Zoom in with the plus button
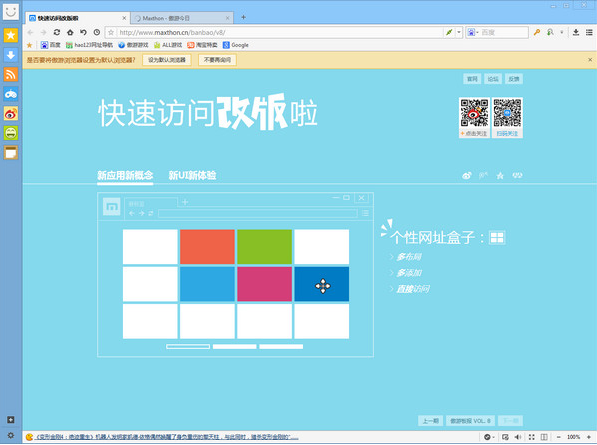Viewport: 597px width, 445px height. [589, 437]
